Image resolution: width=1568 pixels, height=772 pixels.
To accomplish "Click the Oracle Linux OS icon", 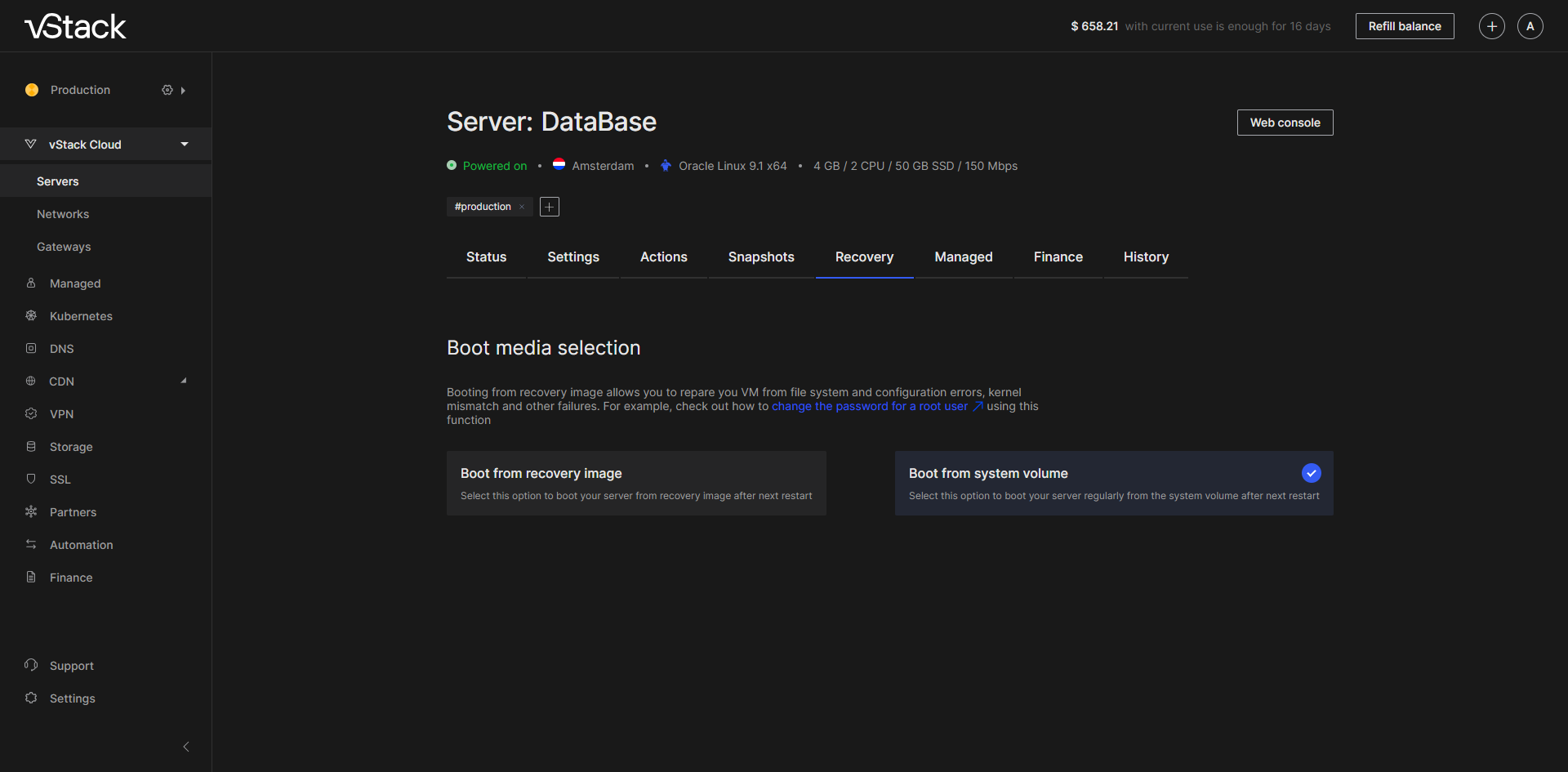I will (x=666, y=165).
